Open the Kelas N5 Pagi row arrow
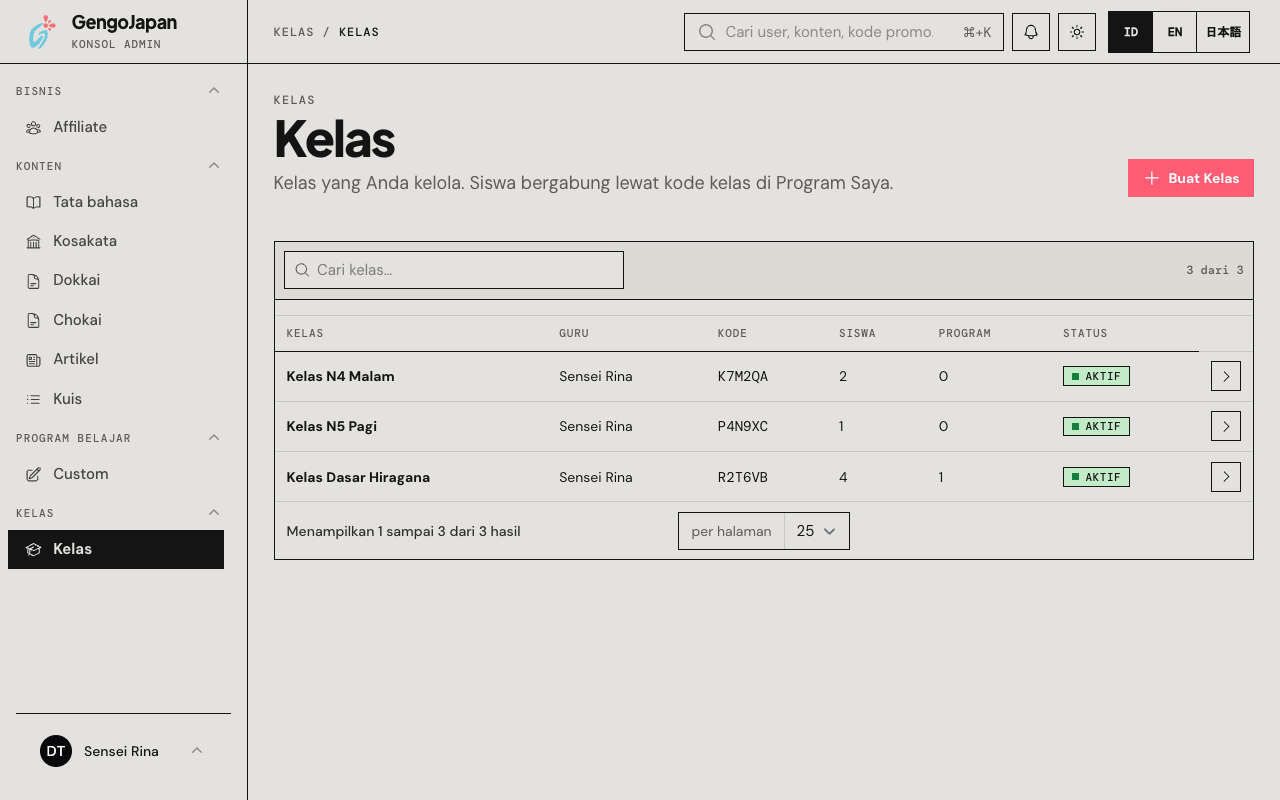The width and height of the screenshot is (1280, 800). point(1226,426)
